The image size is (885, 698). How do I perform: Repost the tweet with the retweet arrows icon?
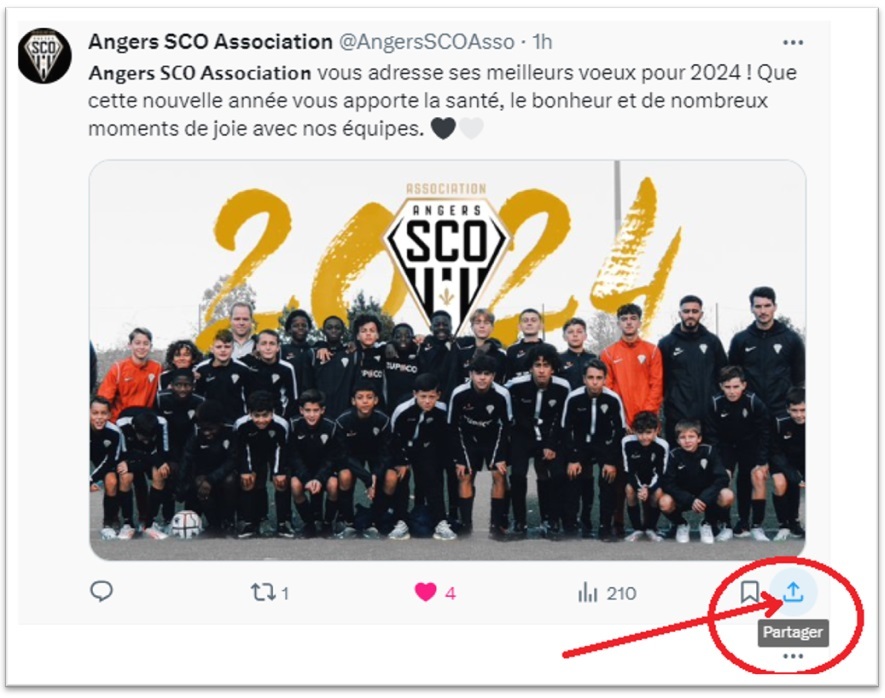(x=263, y=592)
